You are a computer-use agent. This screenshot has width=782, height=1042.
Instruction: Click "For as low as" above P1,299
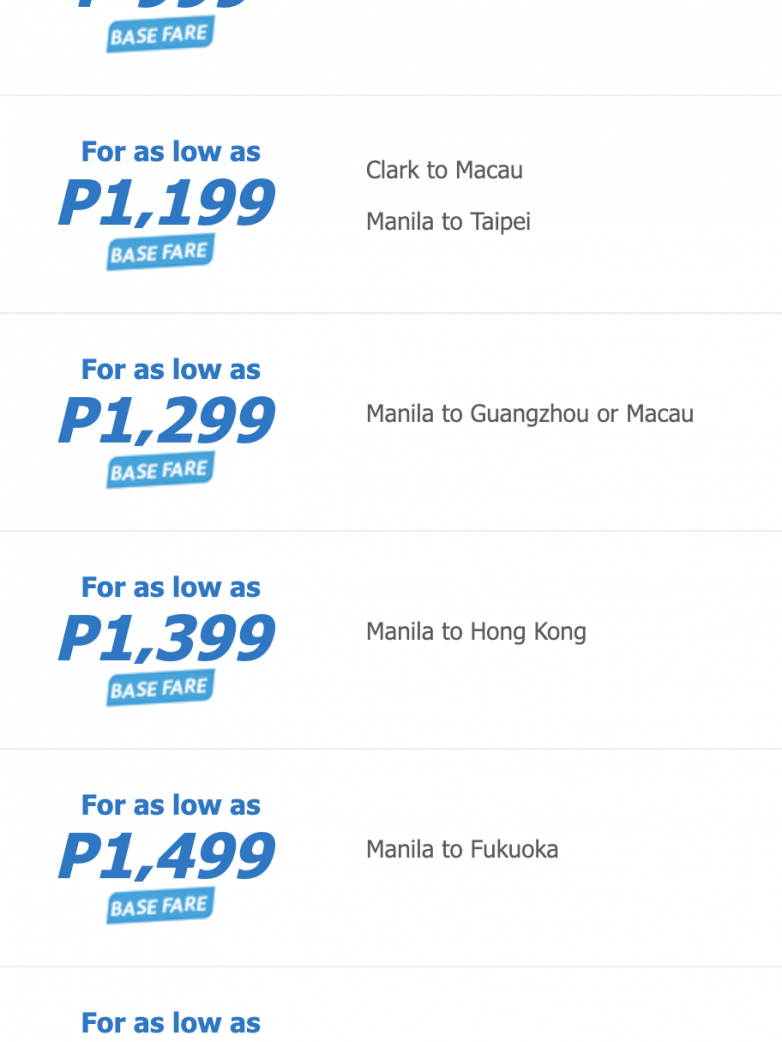pyautogui.click(x=171, y=370)
